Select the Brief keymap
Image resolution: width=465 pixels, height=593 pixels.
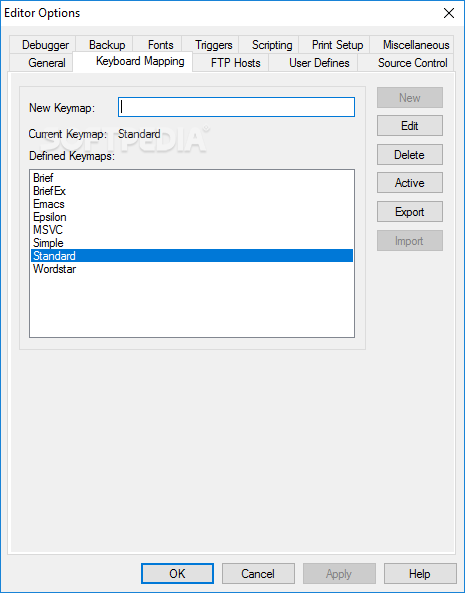(192, 178)
